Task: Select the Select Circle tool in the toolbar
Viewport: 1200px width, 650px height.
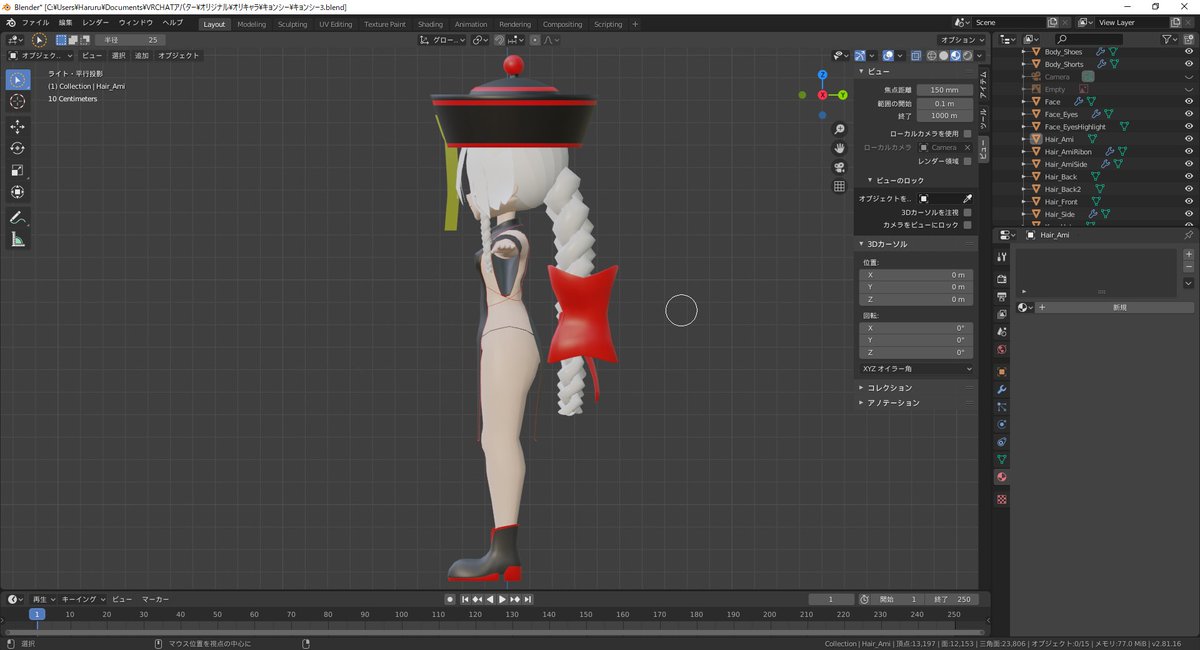Action: (x=18, y=80)
